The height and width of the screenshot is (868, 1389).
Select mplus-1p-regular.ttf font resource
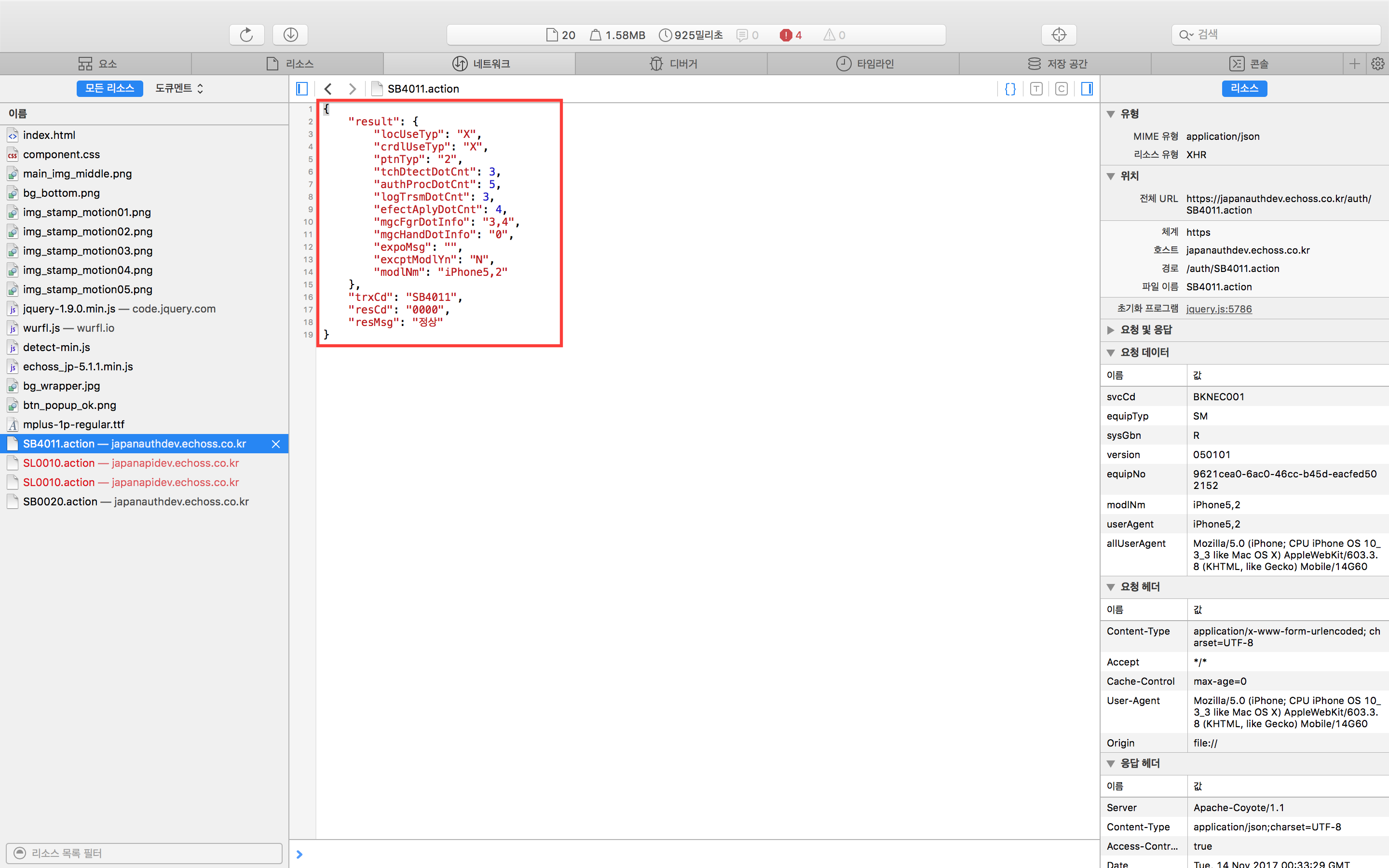point(144,424)
